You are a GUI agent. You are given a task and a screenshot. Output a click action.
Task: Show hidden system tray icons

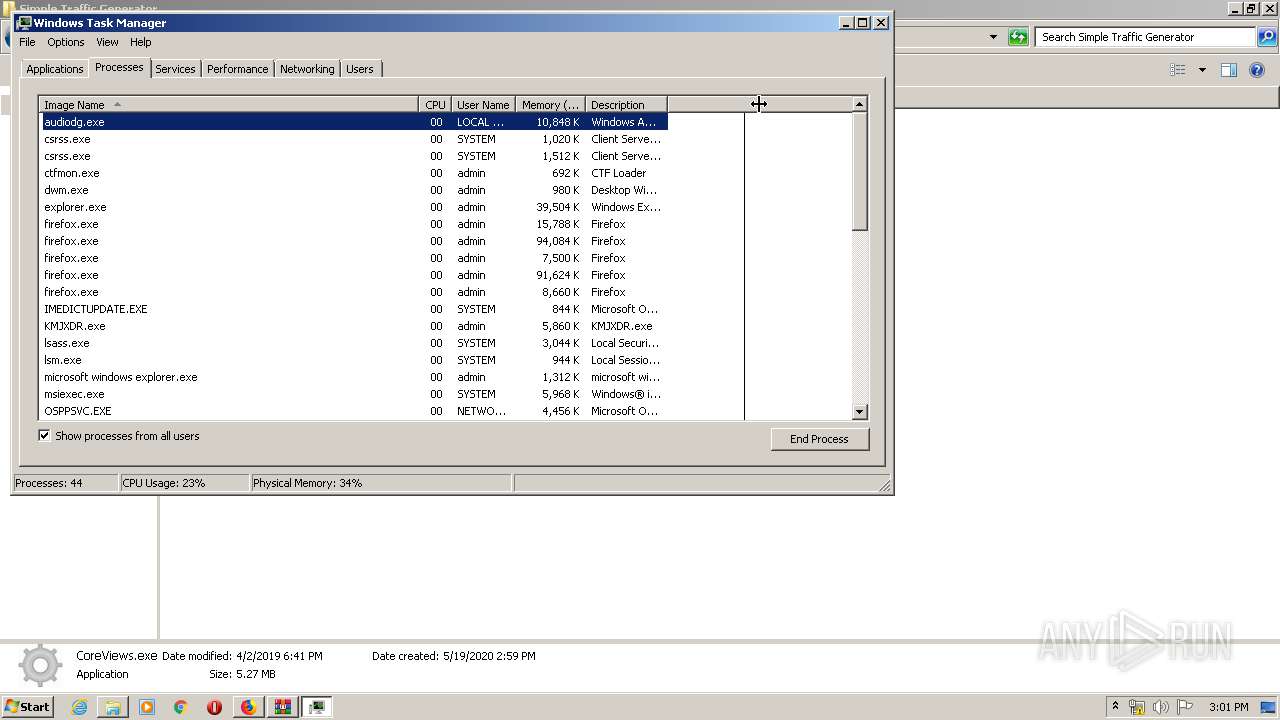1115,707
